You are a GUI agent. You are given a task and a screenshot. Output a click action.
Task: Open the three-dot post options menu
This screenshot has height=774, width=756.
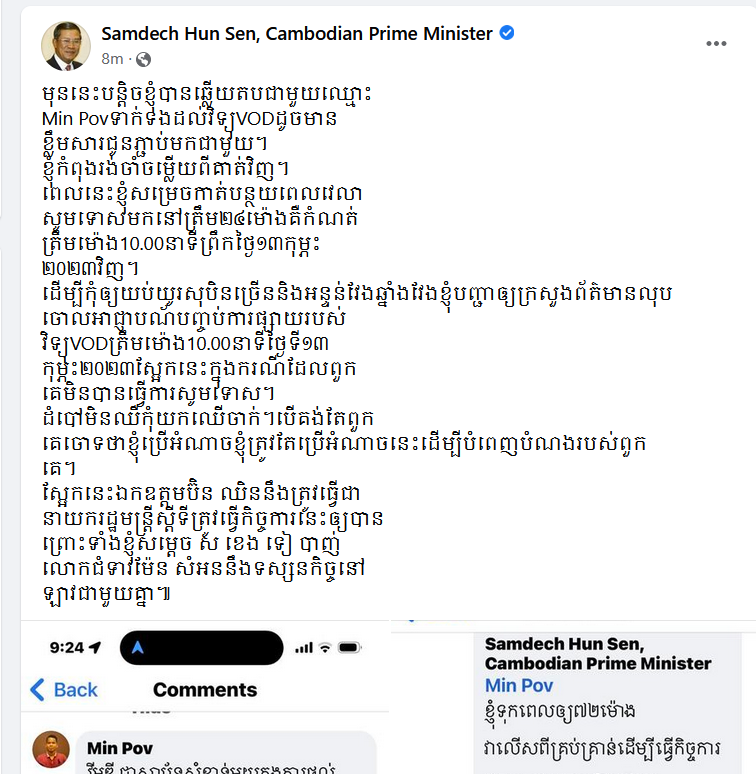[x=716, y=44]
